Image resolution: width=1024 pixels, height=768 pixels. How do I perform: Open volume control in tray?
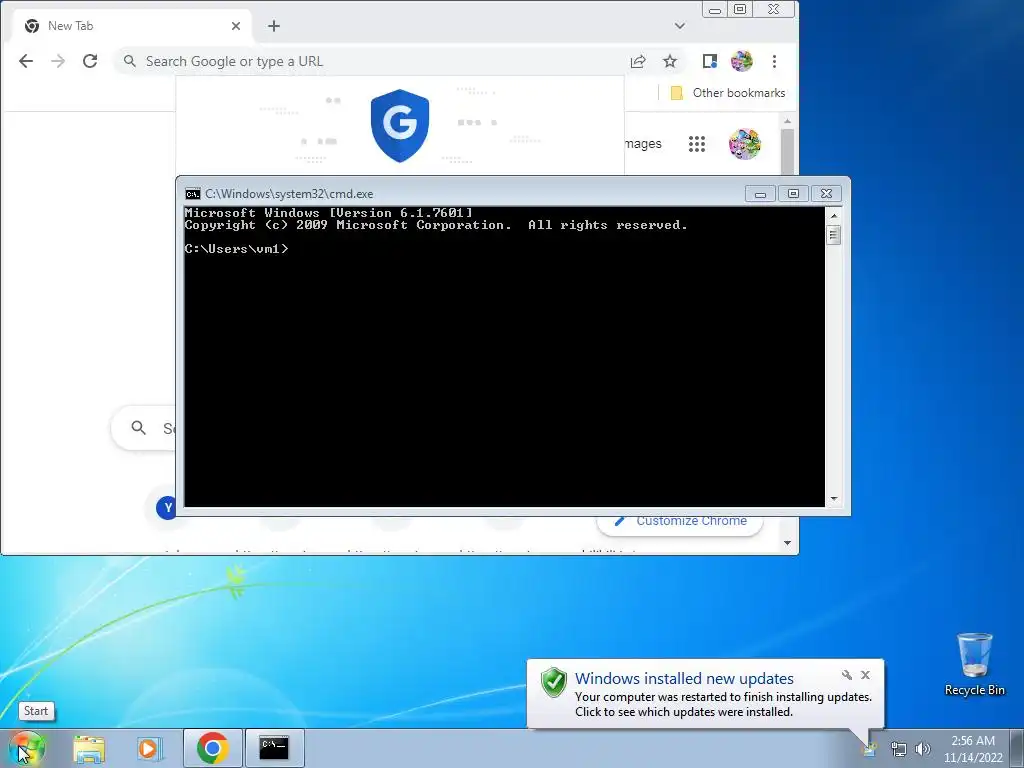(923, 749)
